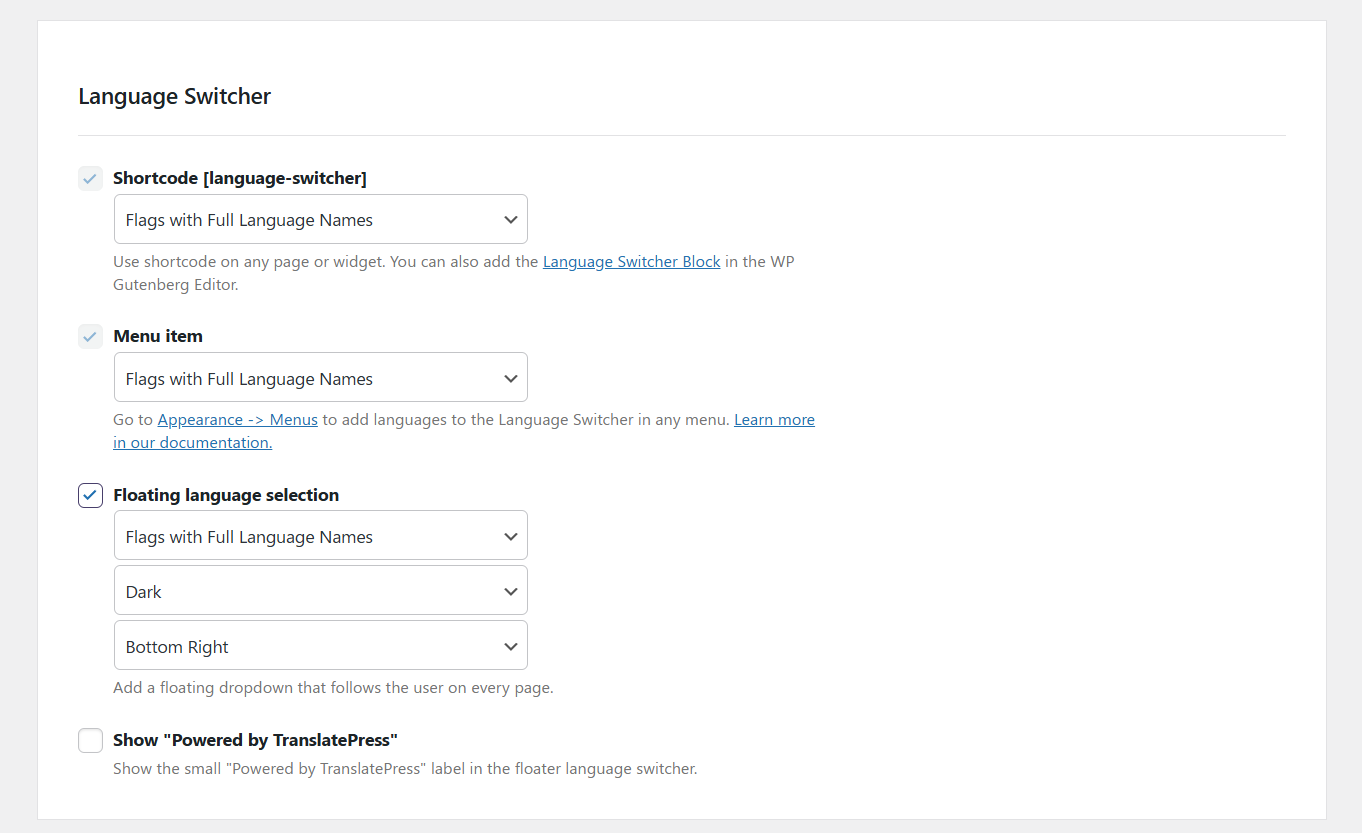Click the Show "Powered by TranslatePress" label

pyautogui.click(x=256, y=740)
